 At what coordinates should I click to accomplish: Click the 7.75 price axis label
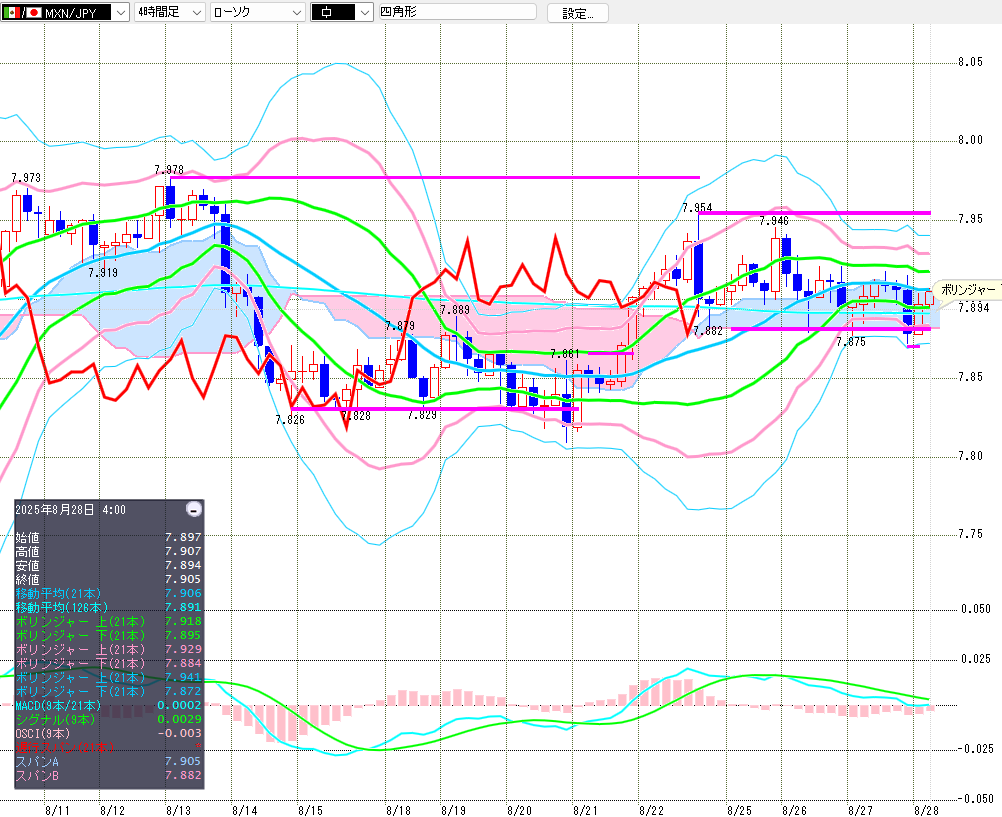(971, 534)
